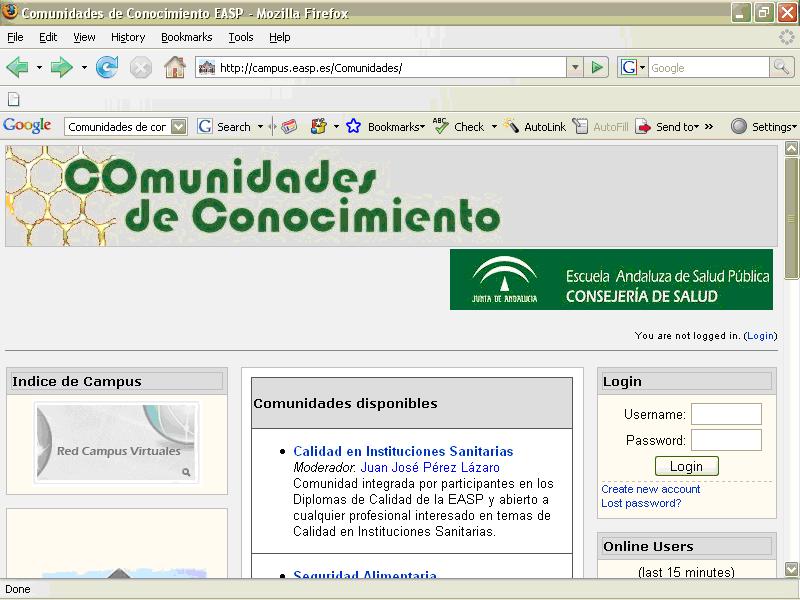This screenshot has width=800, height=600.
Task: Click the Login button in Login panel
Action: pos(686,467)
